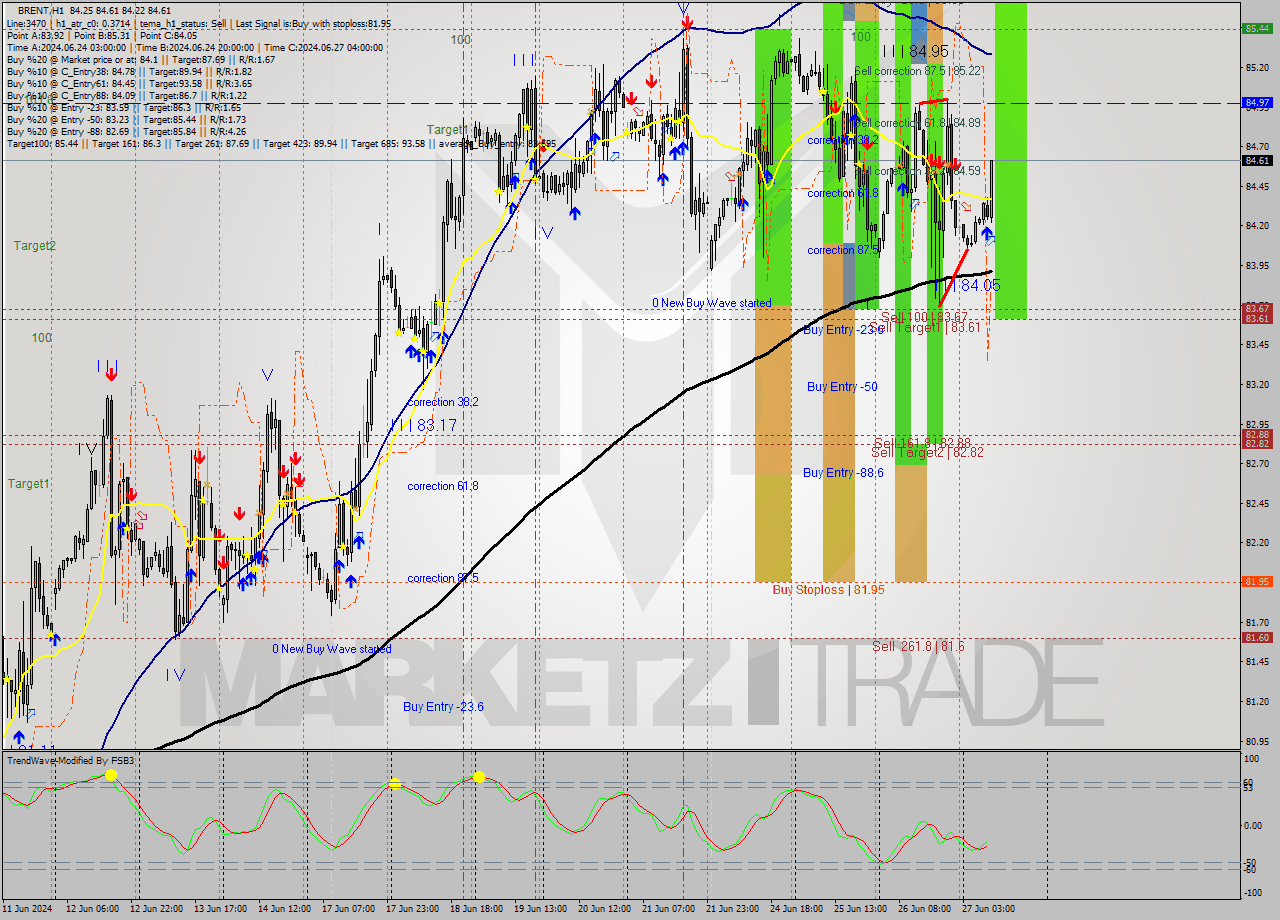
Task: Select 'Sell correction 61.8 | 84.89' label
Action: pyautogui.click(x=918, y=122)
